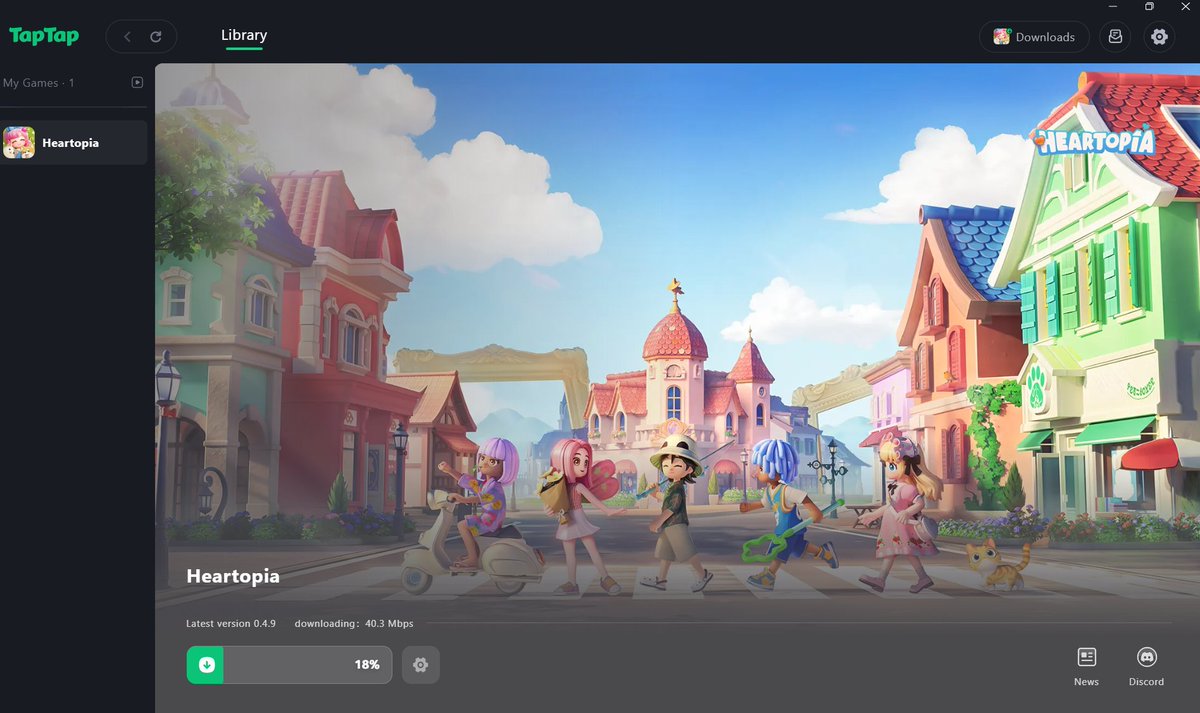Click the Heartopia title text
The height and width of the screenshot is (713, 1200).
coord(233,576)
